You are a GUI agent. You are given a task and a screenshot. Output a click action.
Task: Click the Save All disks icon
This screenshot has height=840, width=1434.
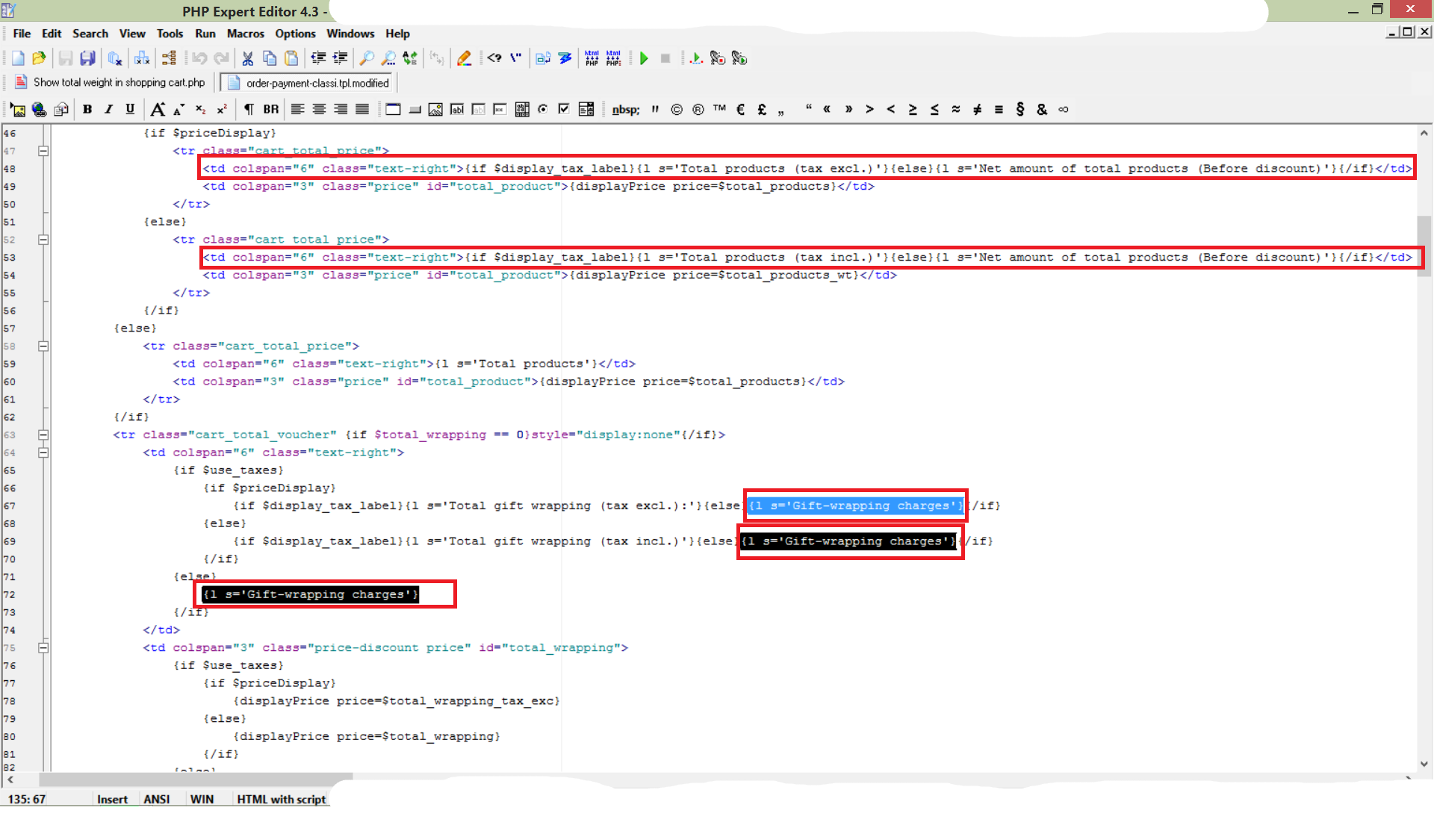pos(87,58)
